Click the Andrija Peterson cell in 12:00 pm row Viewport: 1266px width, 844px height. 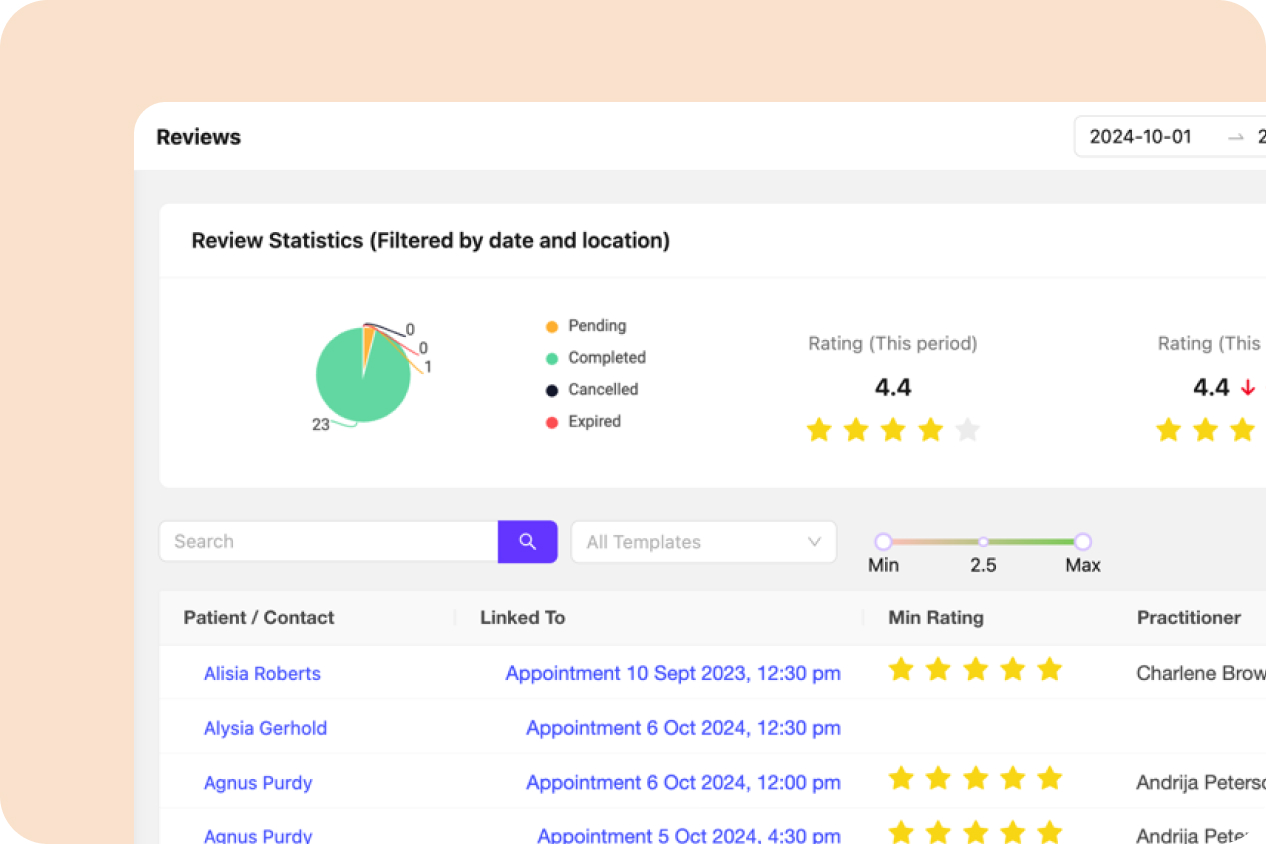(1201, 782)
